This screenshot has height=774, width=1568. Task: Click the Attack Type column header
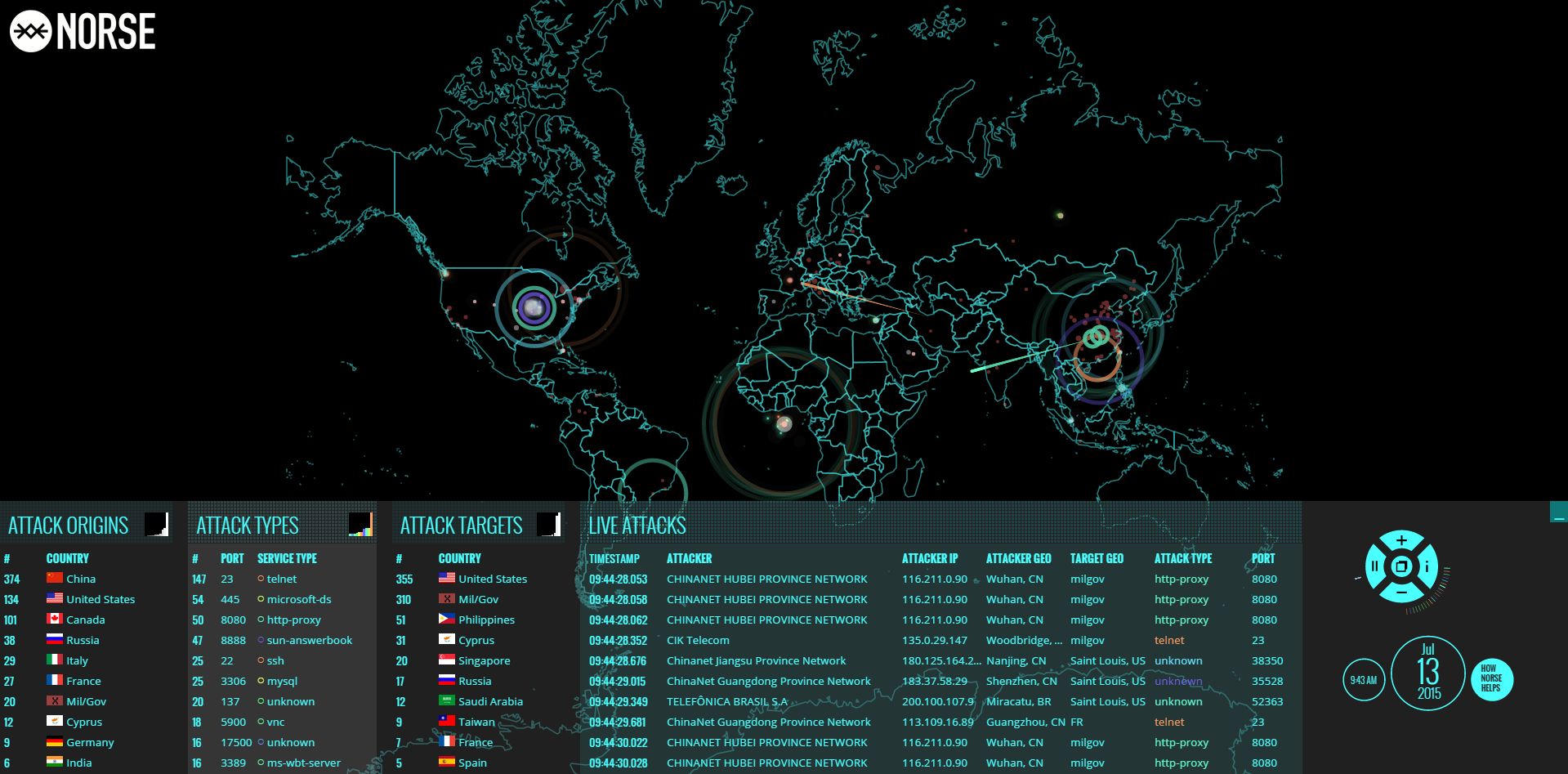click(x=1183, y=558)
